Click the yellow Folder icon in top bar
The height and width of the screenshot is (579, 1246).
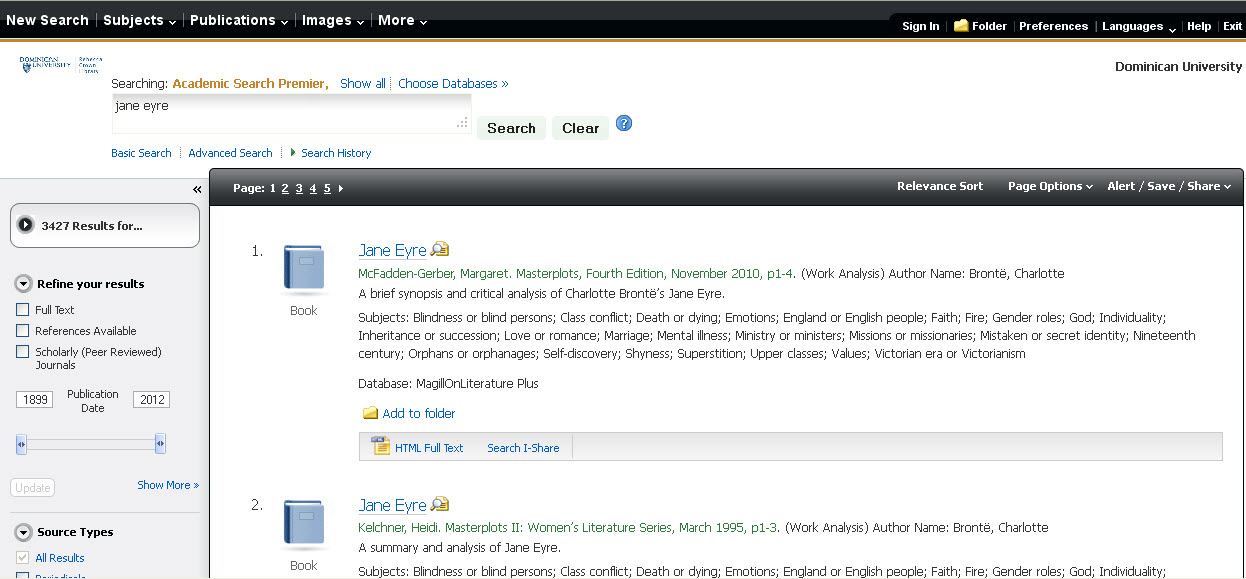(961, 26)
